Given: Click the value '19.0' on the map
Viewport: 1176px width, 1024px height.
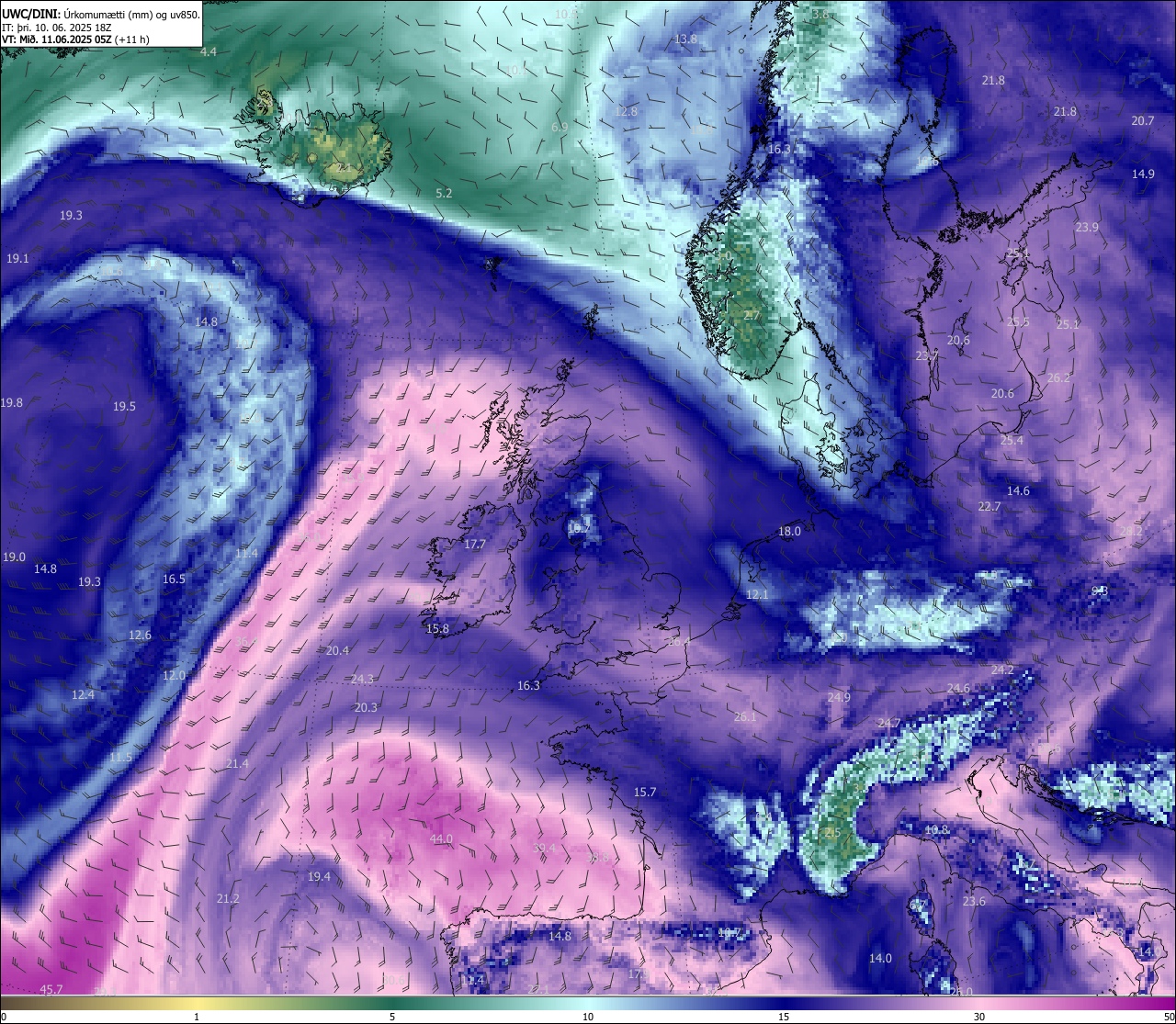Looking at the screenshot, I should pos(14,557).
